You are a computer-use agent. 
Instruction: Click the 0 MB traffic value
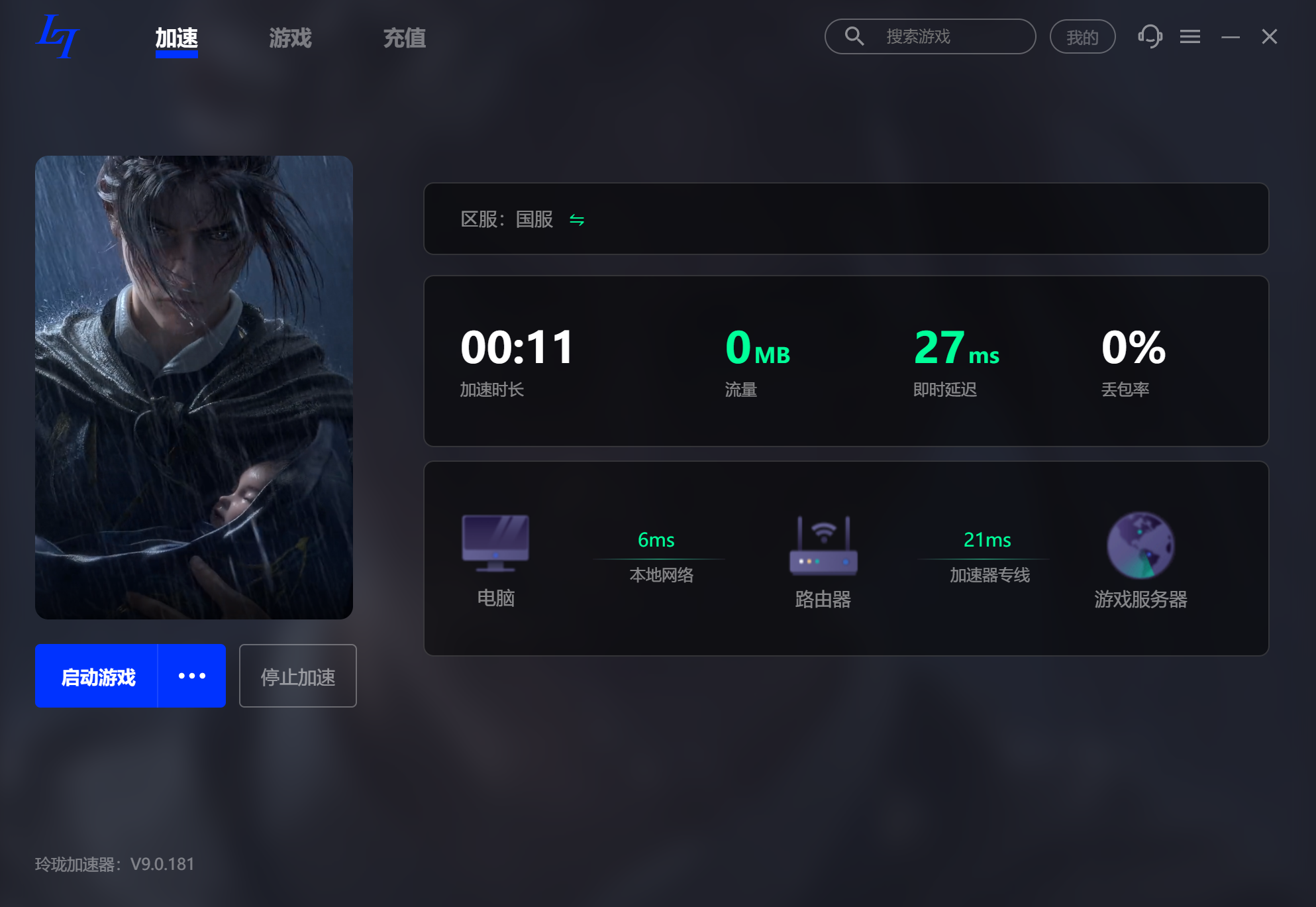tap(758, 348)
